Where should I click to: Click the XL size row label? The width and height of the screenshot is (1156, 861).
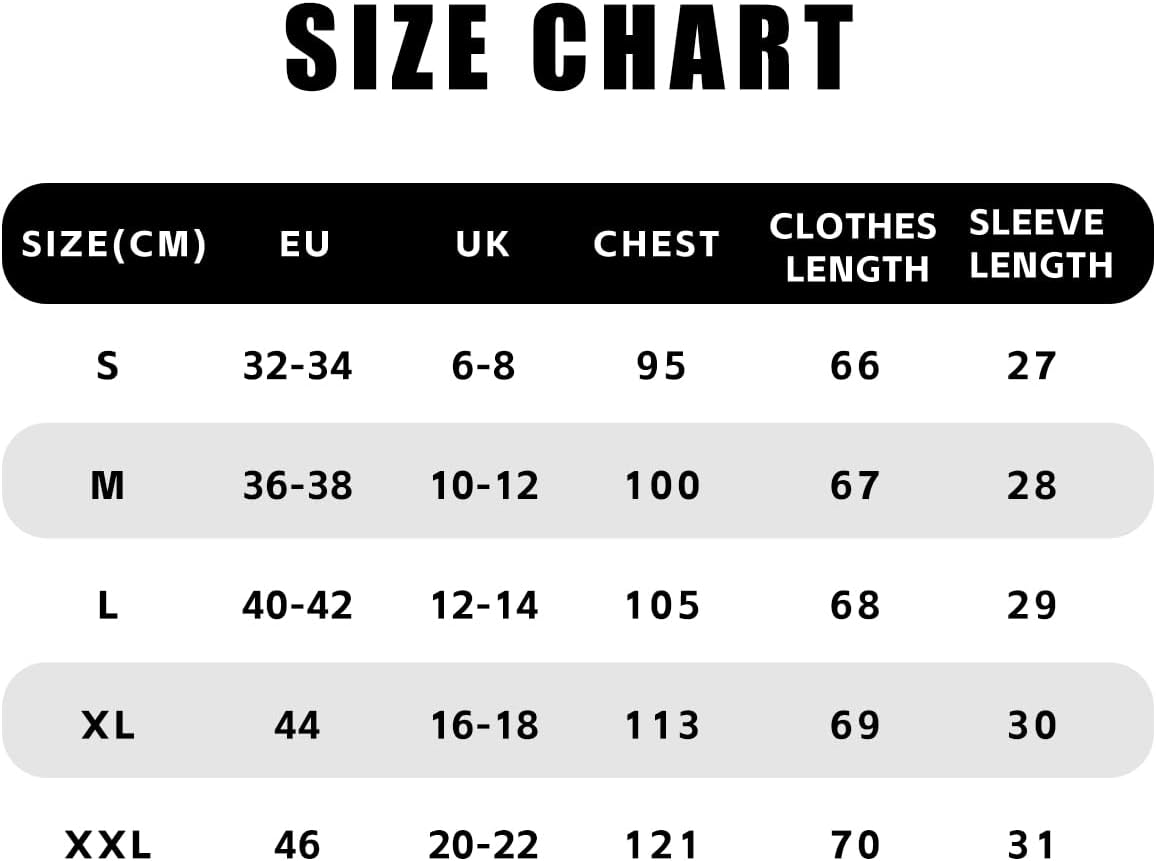click(x=108, y=726)
